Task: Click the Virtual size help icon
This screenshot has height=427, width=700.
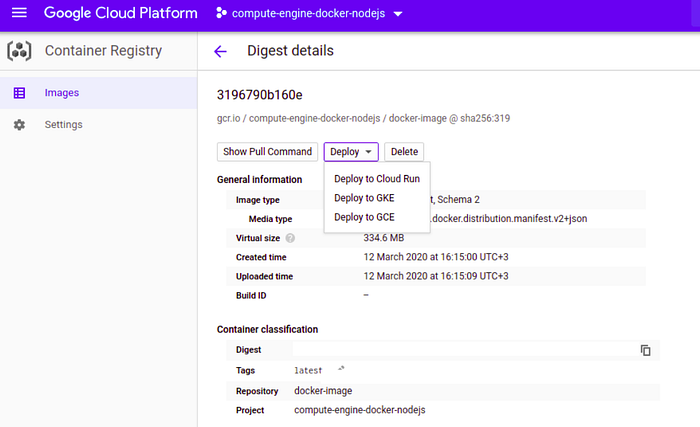Action: click(290, 238)
